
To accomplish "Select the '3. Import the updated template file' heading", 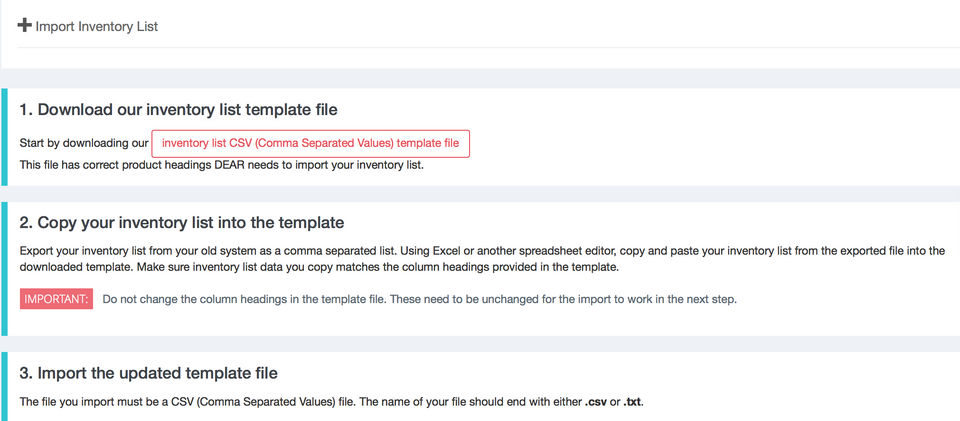I will [x=148, y=373].
